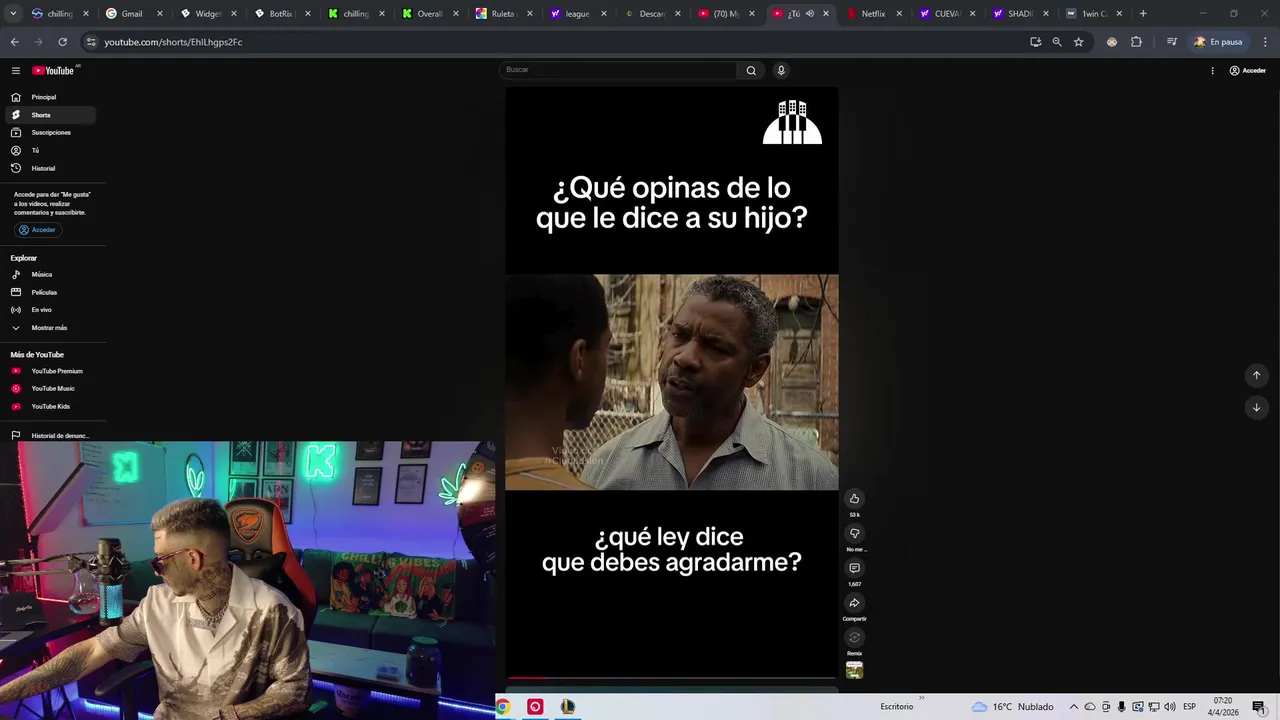Open YouTube settings three-dot menu
The width and height of the screenshot is (1280, 720).
point(1212,70)
